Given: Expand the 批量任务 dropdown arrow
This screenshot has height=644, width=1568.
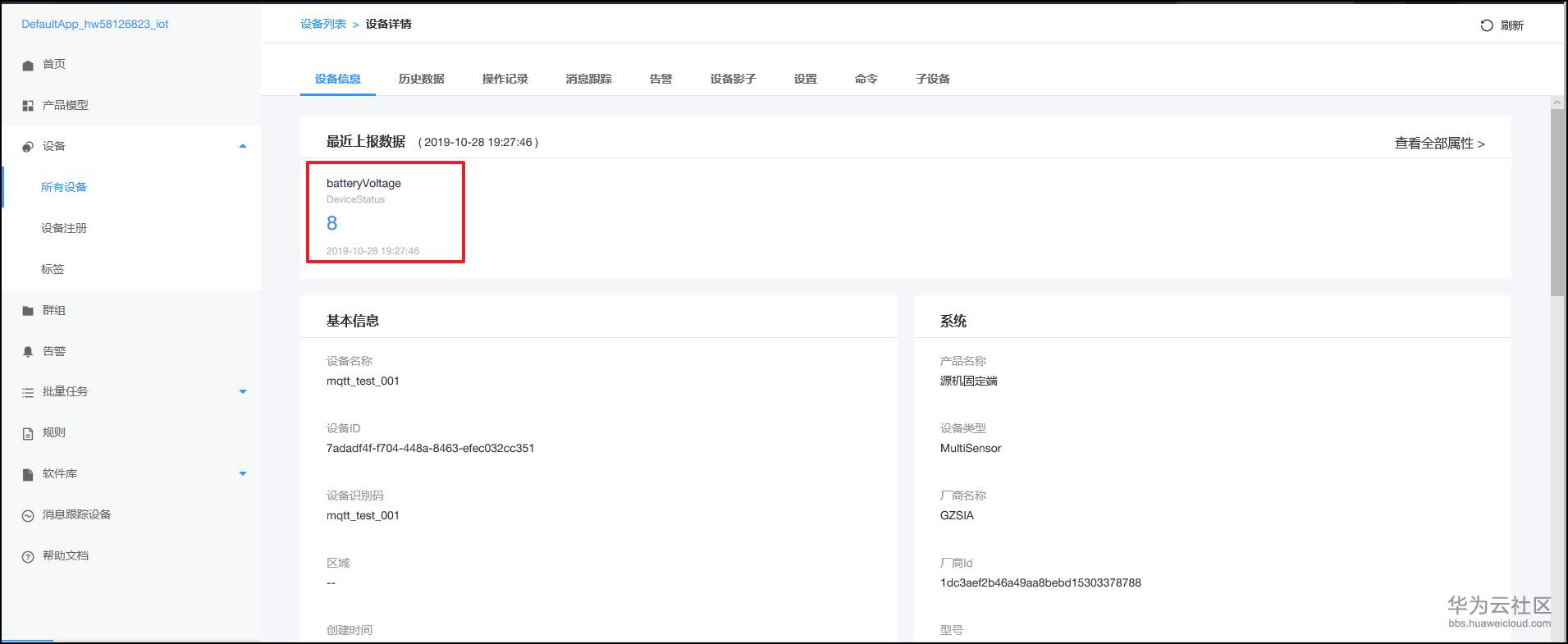Looking at the screenshot, I should point(243,391).
